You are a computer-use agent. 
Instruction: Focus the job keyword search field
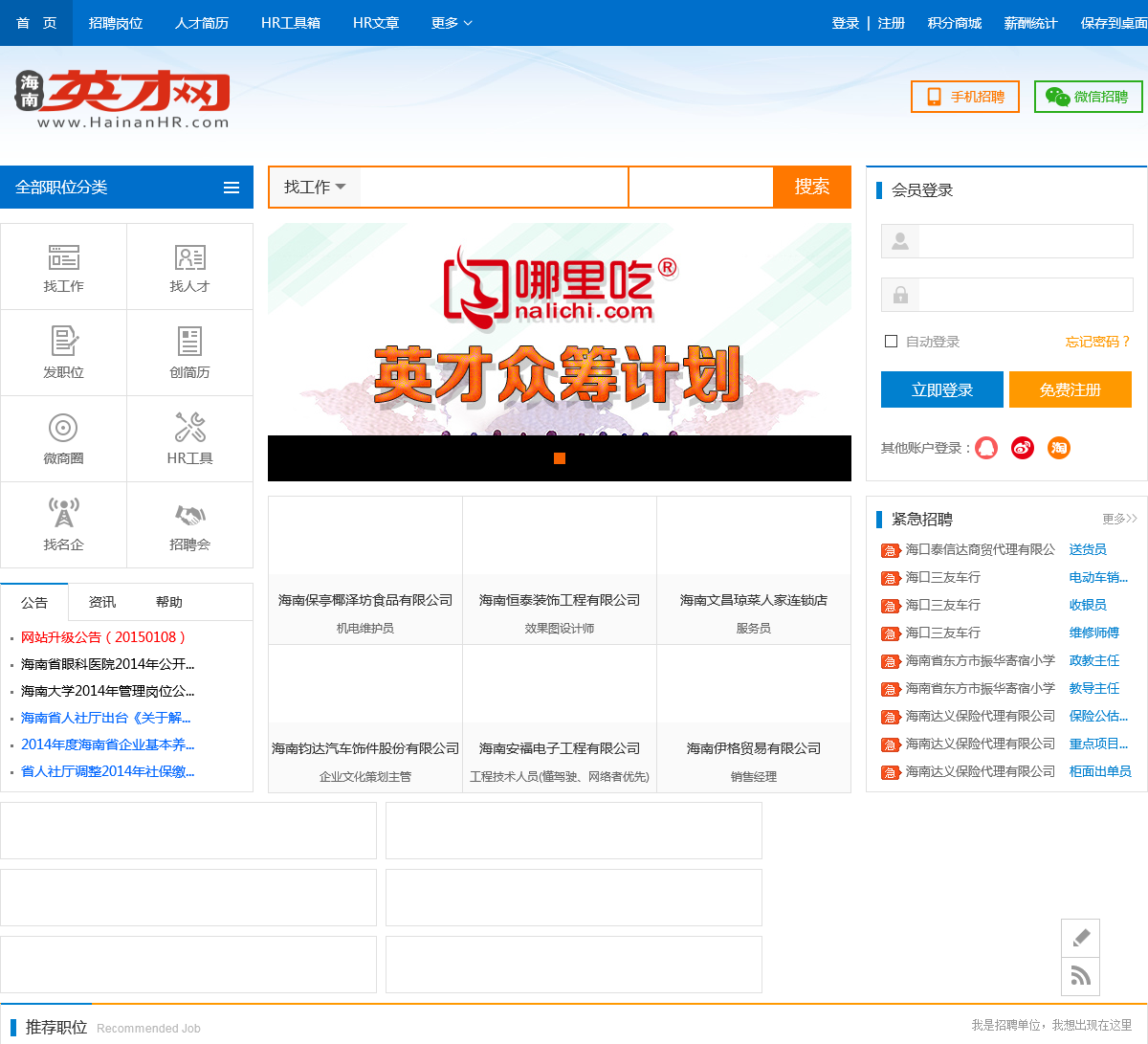tap(494, 187)
